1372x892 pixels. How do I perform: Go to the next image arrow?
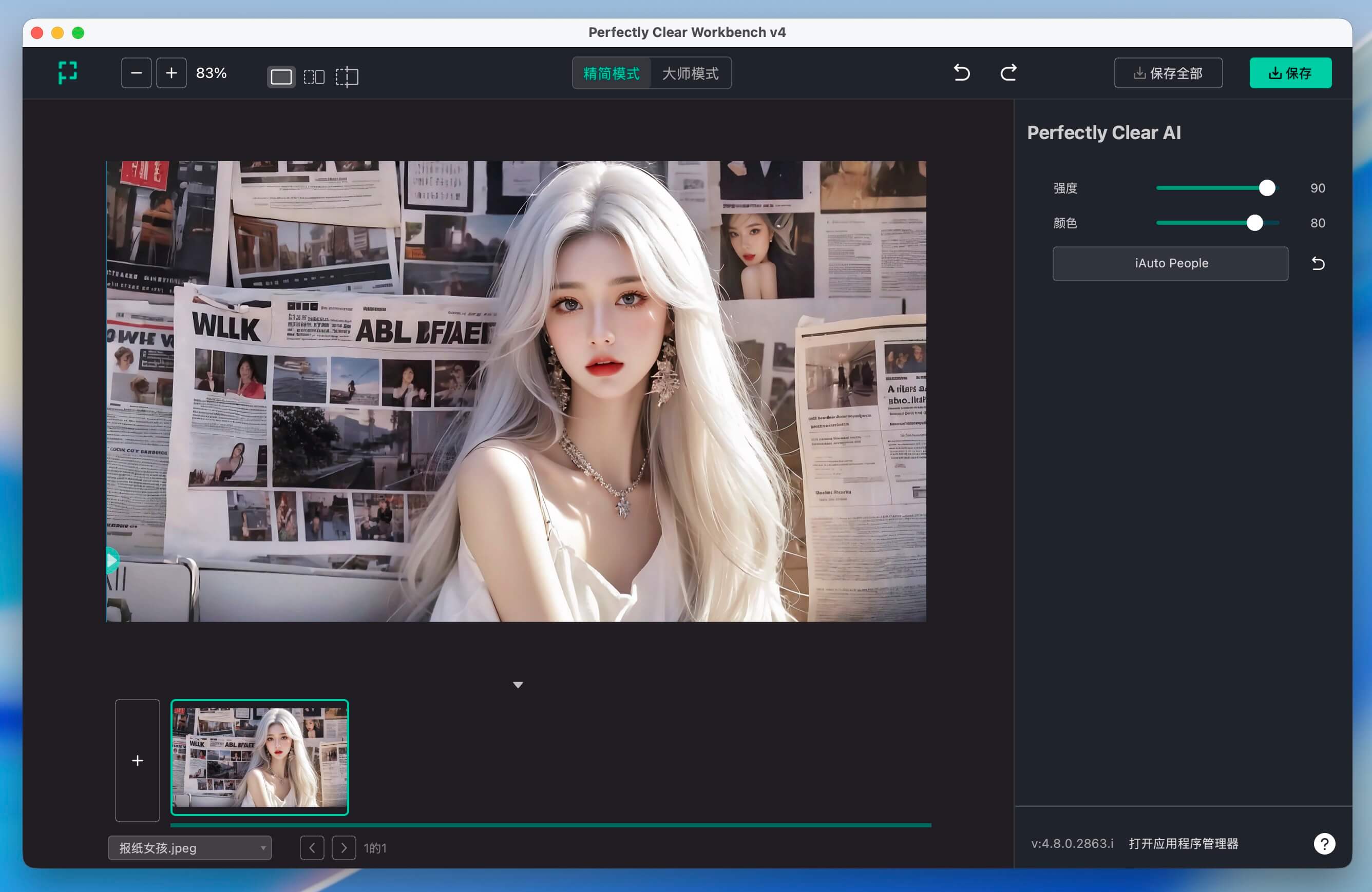(x=344, y=848)
